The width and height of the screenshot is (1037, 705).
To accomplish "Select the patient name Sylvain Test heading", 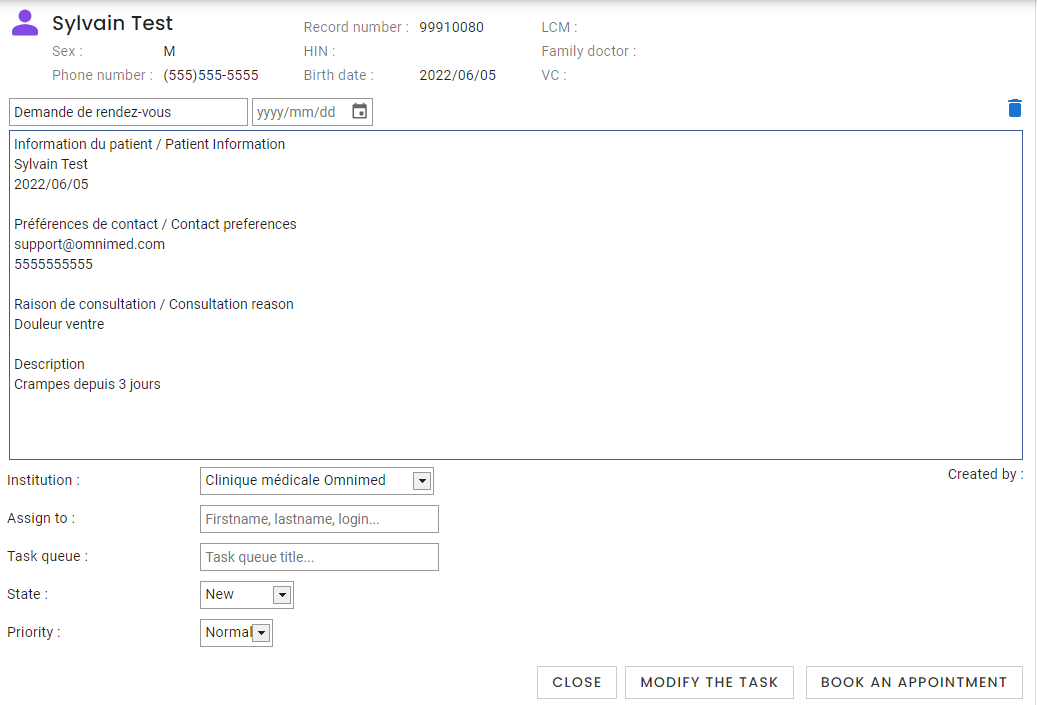I will coord(112,23).
